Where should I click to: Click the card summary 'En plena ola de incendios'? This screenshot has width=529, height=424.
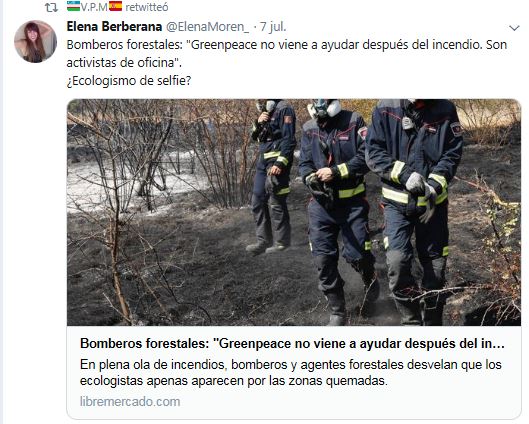coord(291,373)
